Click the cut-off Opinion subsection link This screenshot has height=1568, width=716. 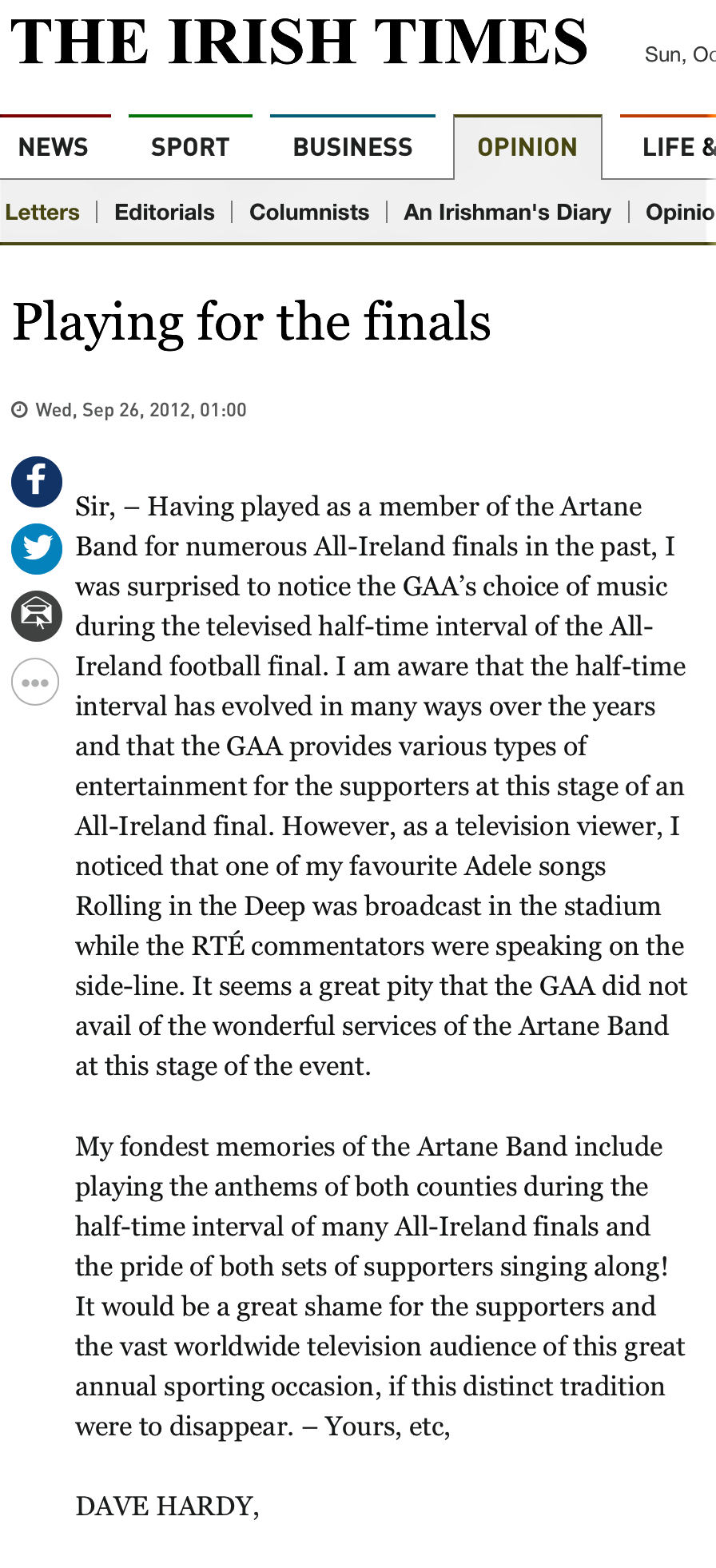click(680, 212)
